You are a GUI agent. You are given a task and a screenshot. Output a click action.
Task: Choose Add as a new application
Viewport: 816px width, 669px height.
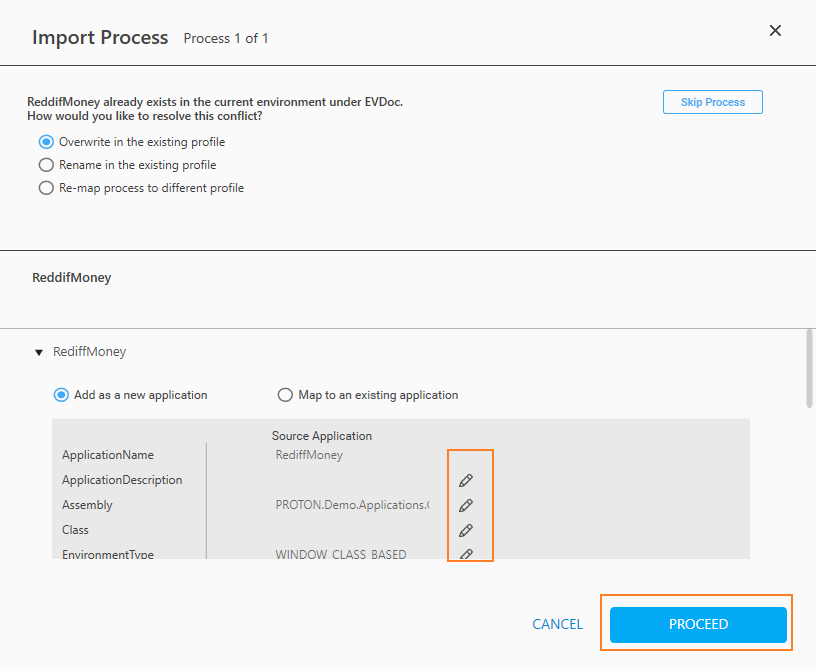point(61,395)
